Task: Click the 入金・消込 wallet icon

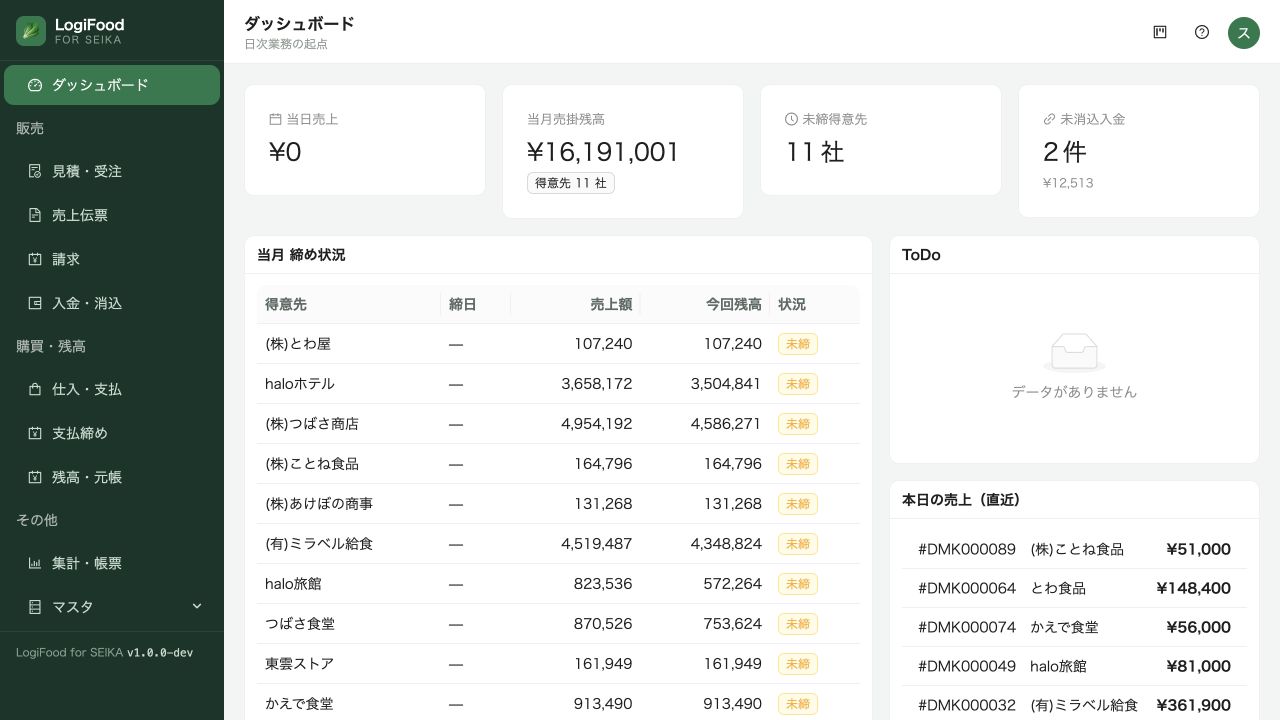Action: (x=35, y=303)
